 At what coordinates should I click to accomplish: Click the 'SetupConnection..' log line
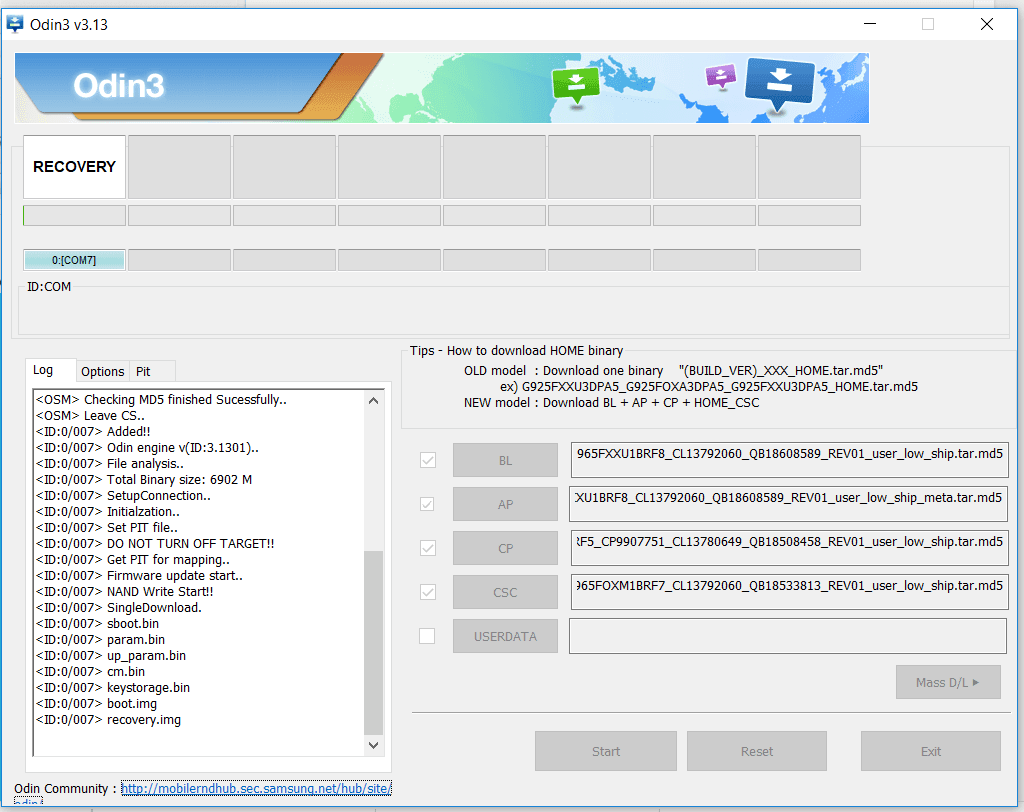(x=123, y=496)
